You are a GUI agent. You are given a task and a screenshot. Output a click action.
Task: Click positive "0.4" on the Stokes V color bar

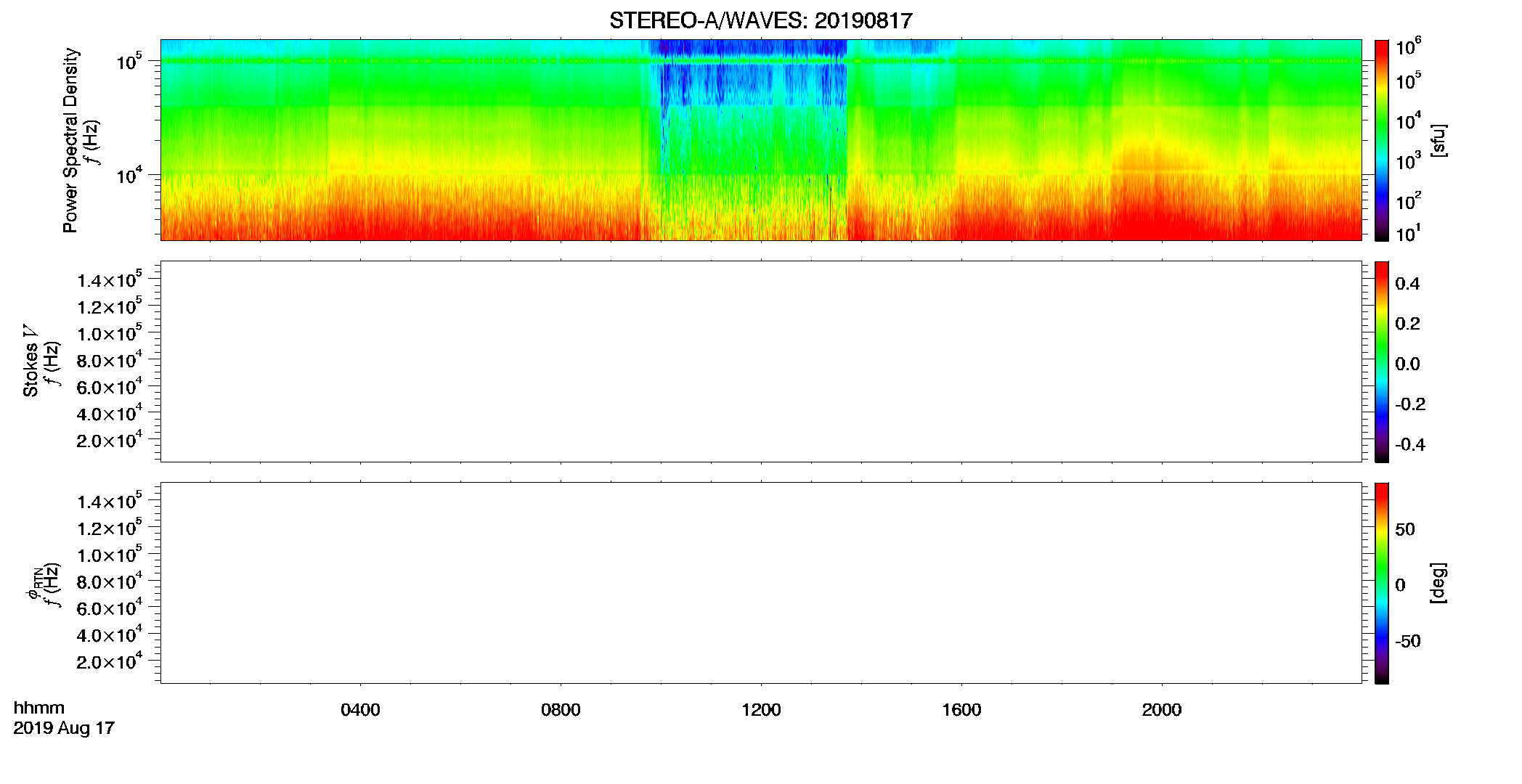pyautogui.click(x=1407, y=284)
